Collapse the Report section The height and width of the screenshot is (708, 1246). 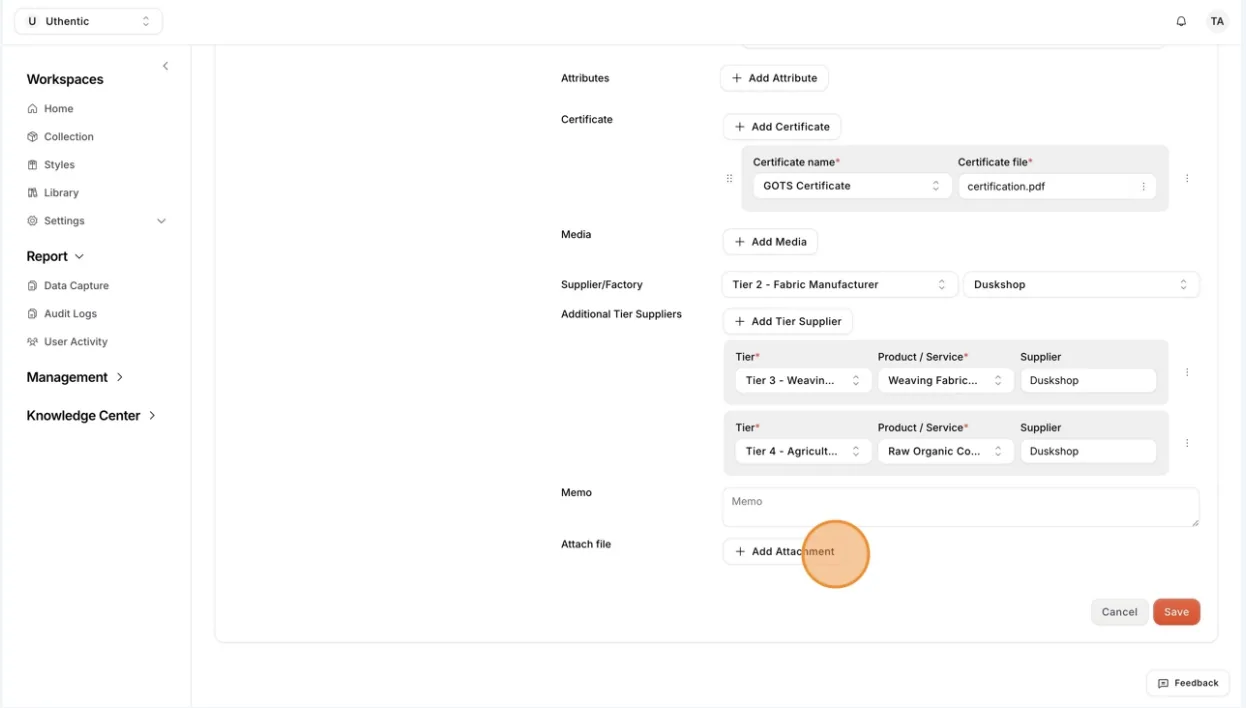coord(80,257)
